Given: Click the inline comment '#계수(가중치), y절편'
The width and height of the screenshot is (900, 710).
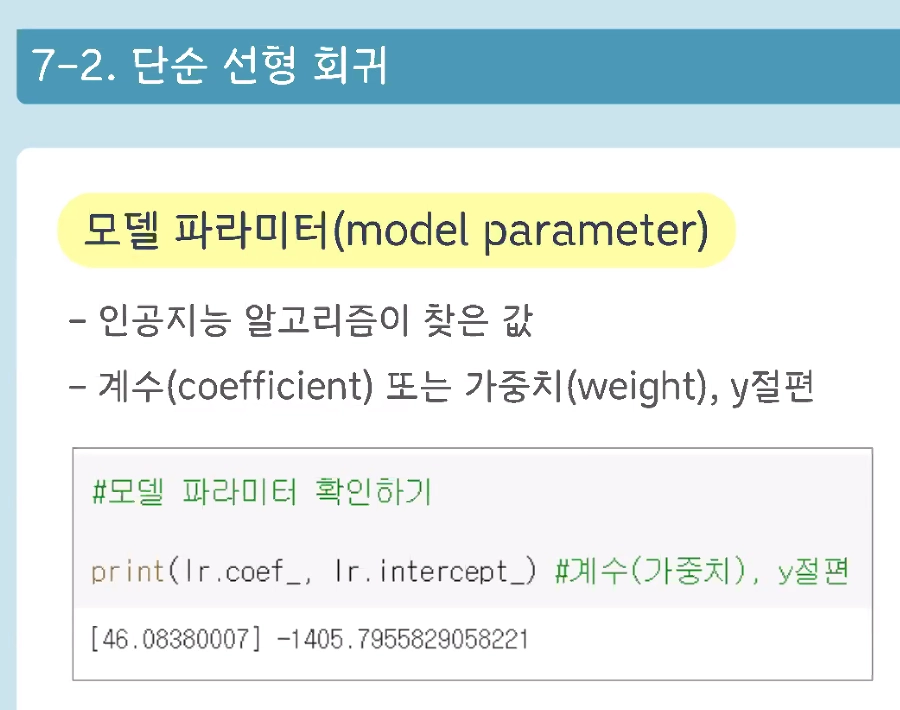Looking at the screenshot, I should pyautogui.click(x=700, y=572).
